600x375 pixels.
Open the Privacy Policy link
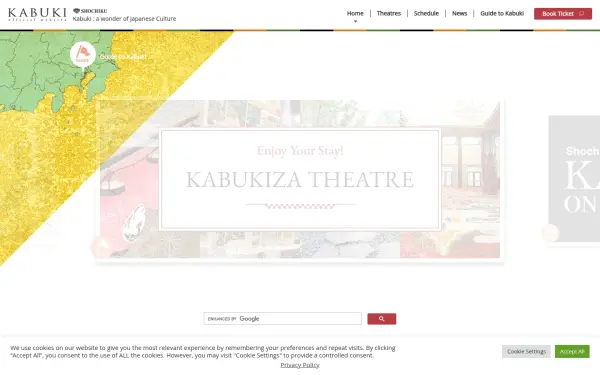(x=300, y=365)
